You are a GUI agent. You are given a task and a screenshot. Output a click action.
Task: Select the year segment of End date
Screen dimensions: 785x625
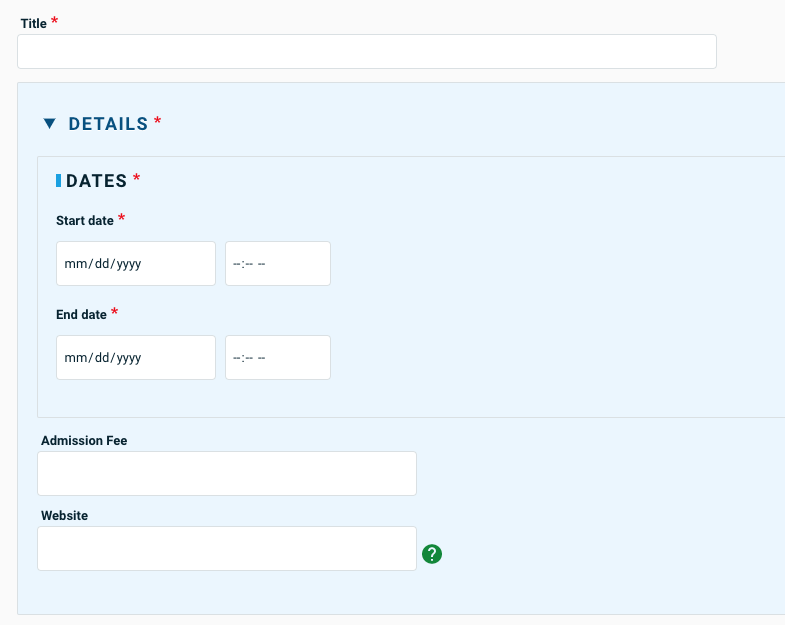pyautogui.click(x=129, y=358)
